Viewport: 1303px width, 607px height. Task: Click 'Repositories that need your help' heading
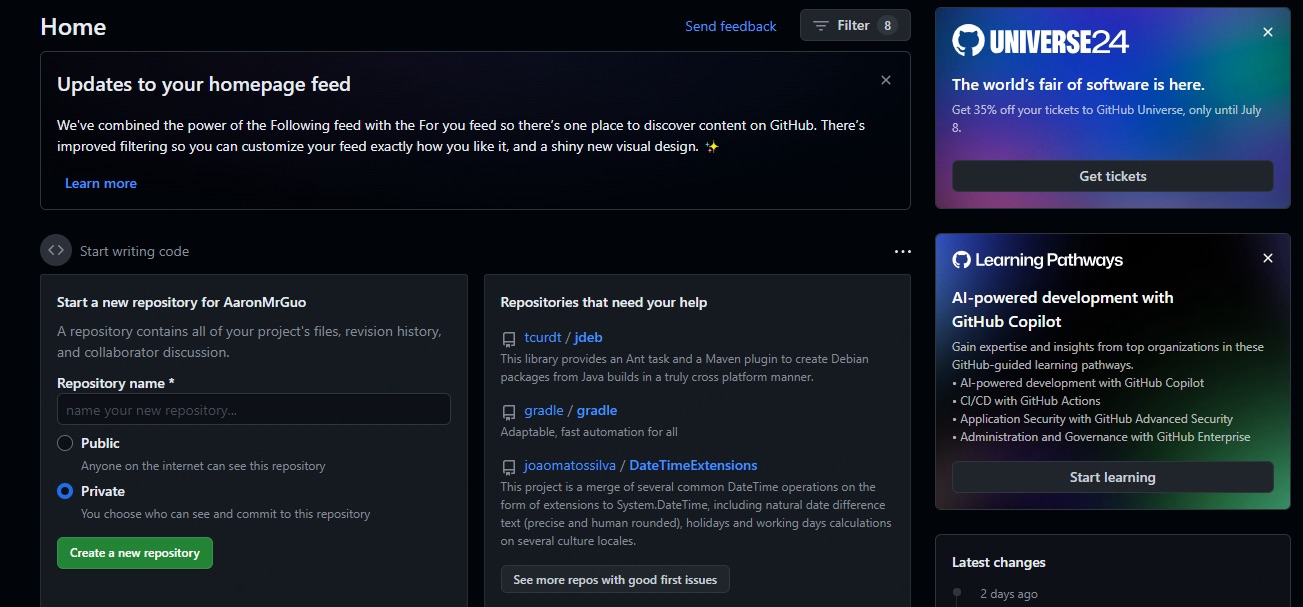point(604,302)
